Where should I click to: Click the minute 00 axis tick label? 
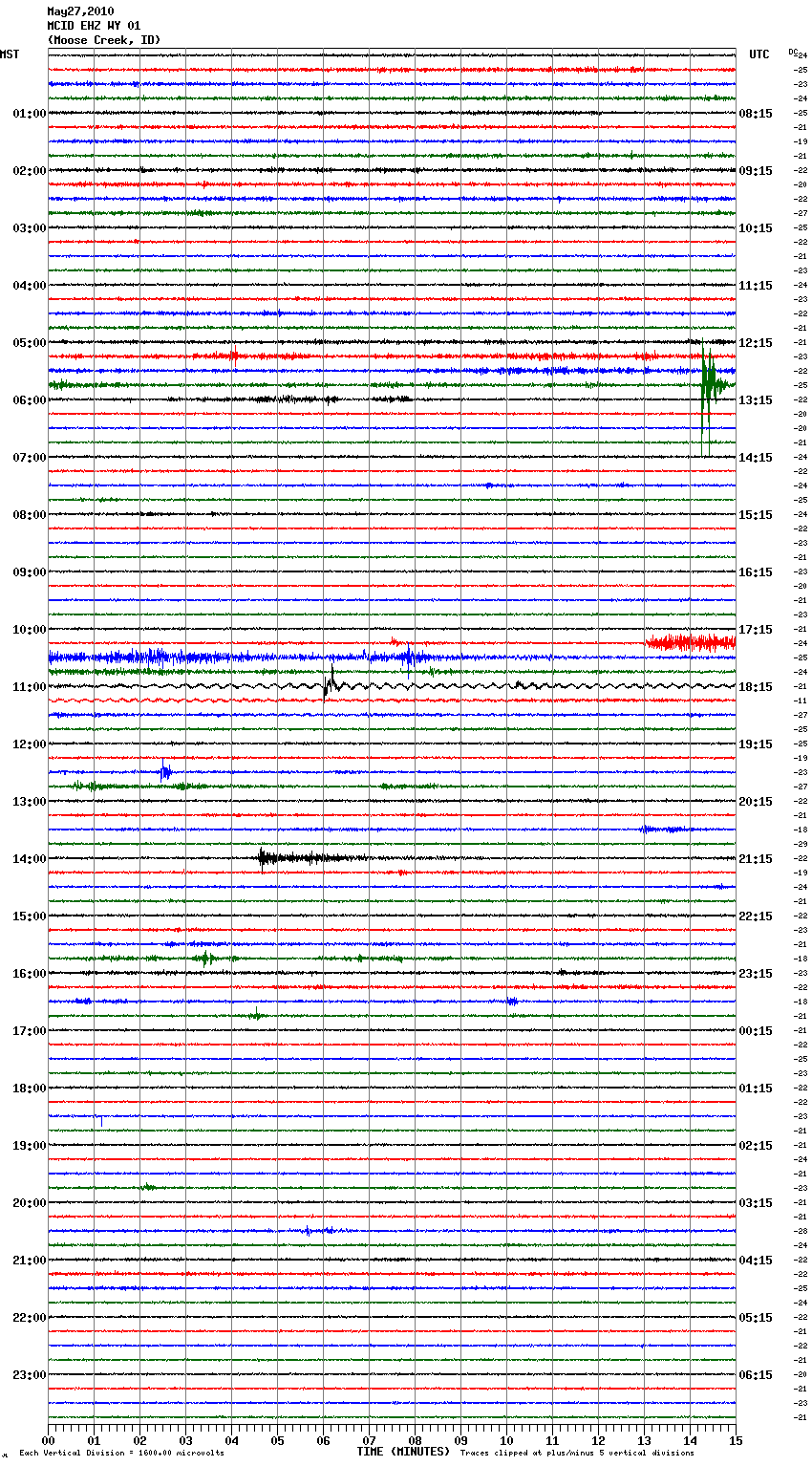48,1440
